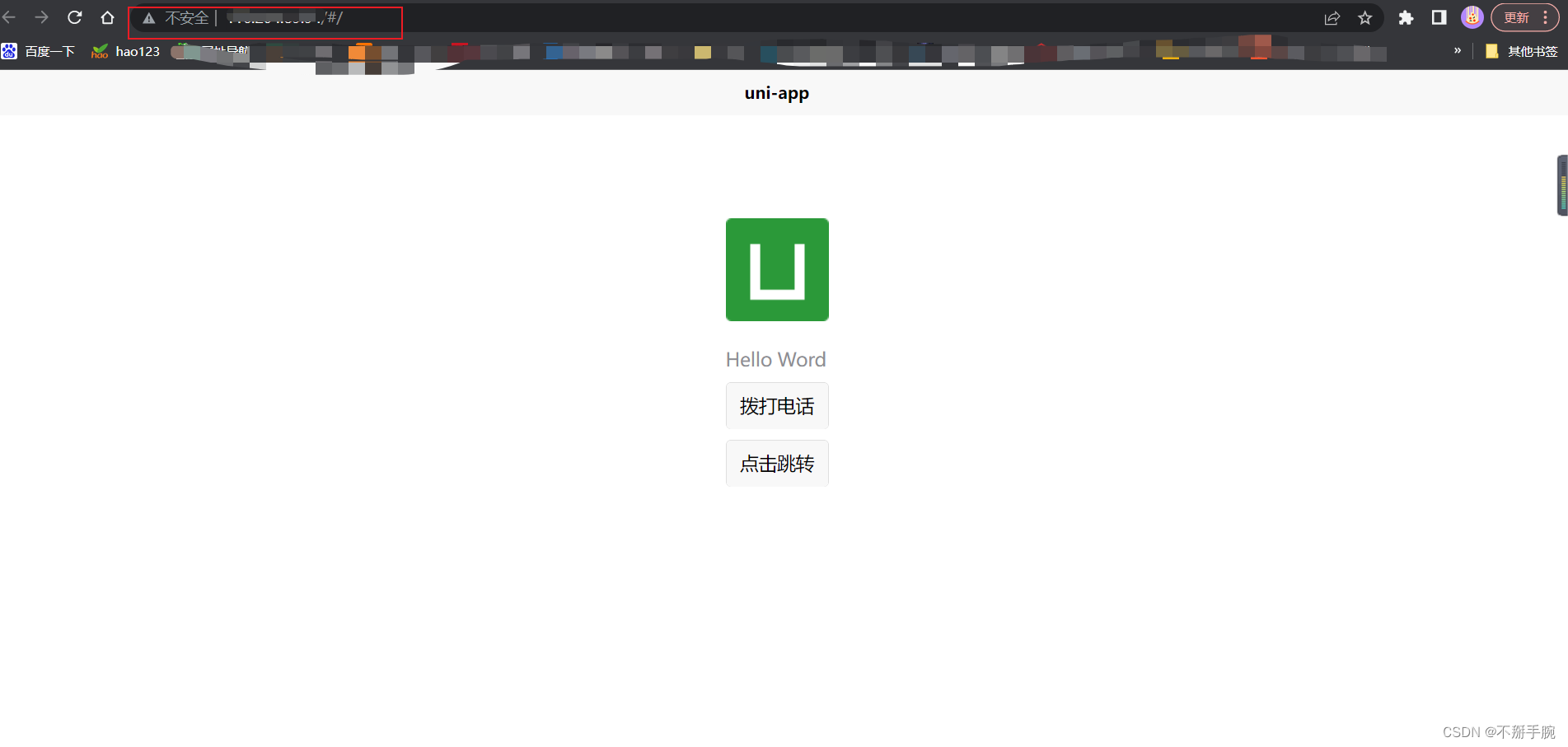This screenshot has height=747, width=1568.
Task: Open the extensions puzzle icon
Action: point(1407,18)
